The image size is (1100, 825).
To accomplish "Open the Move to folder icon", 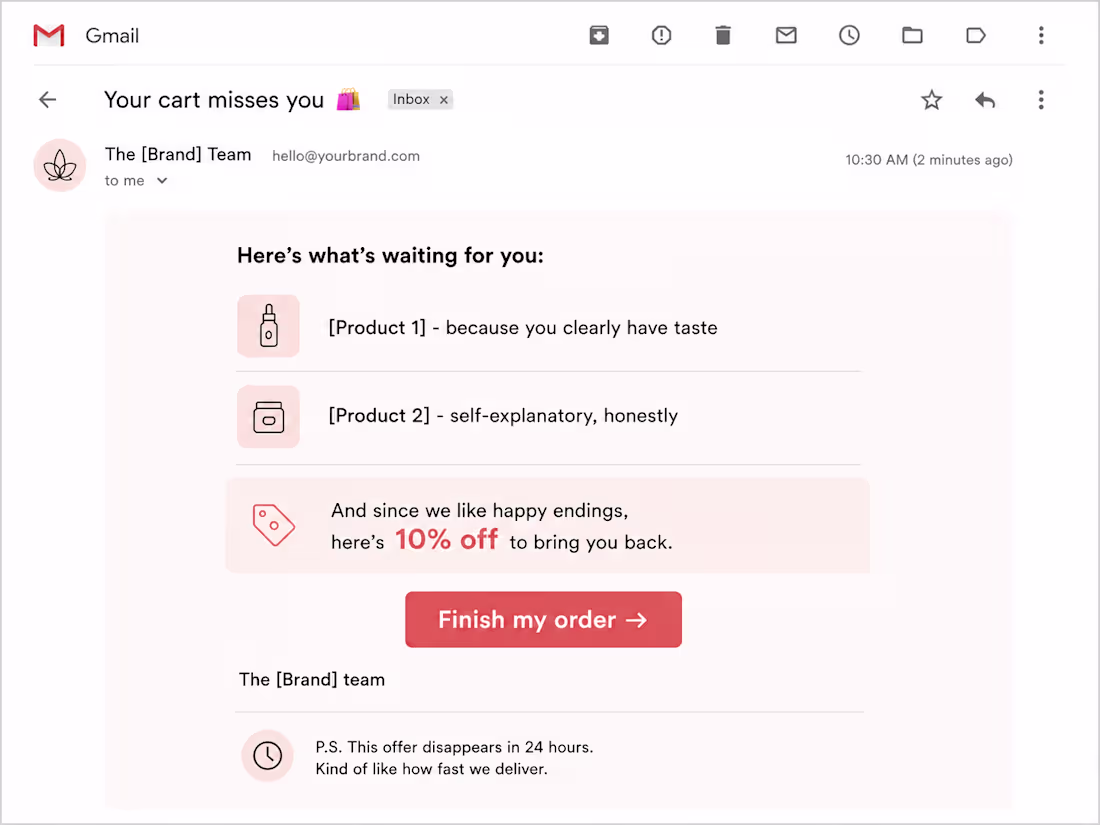I will click(x=912, y=35).
